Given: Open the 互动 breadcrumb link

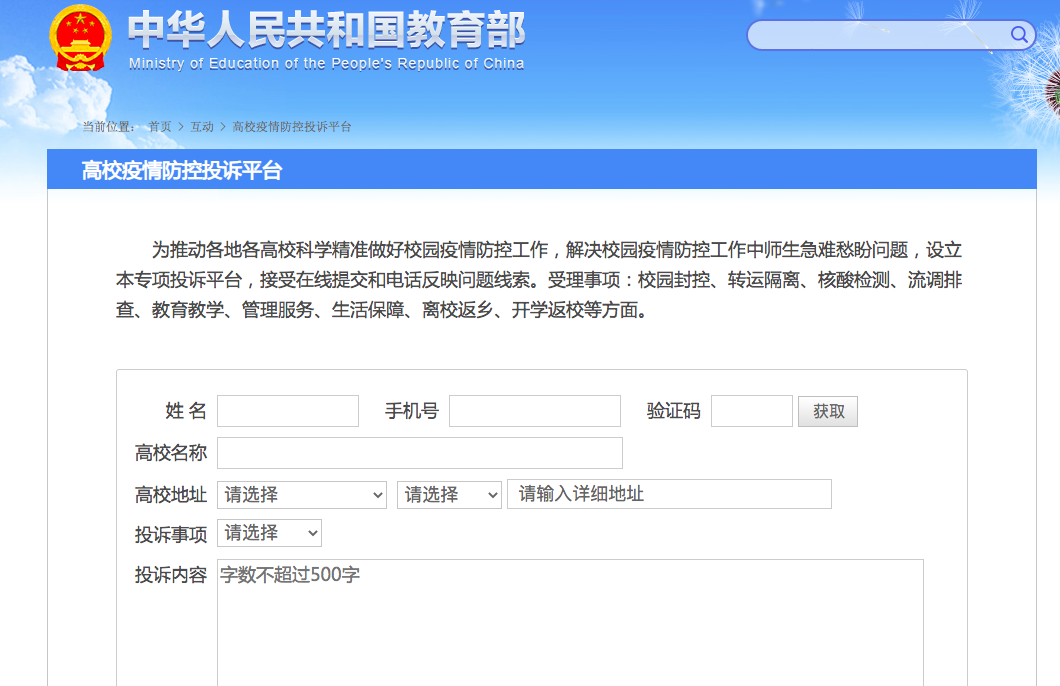Looking at the screenshot, I should point(200,127).
